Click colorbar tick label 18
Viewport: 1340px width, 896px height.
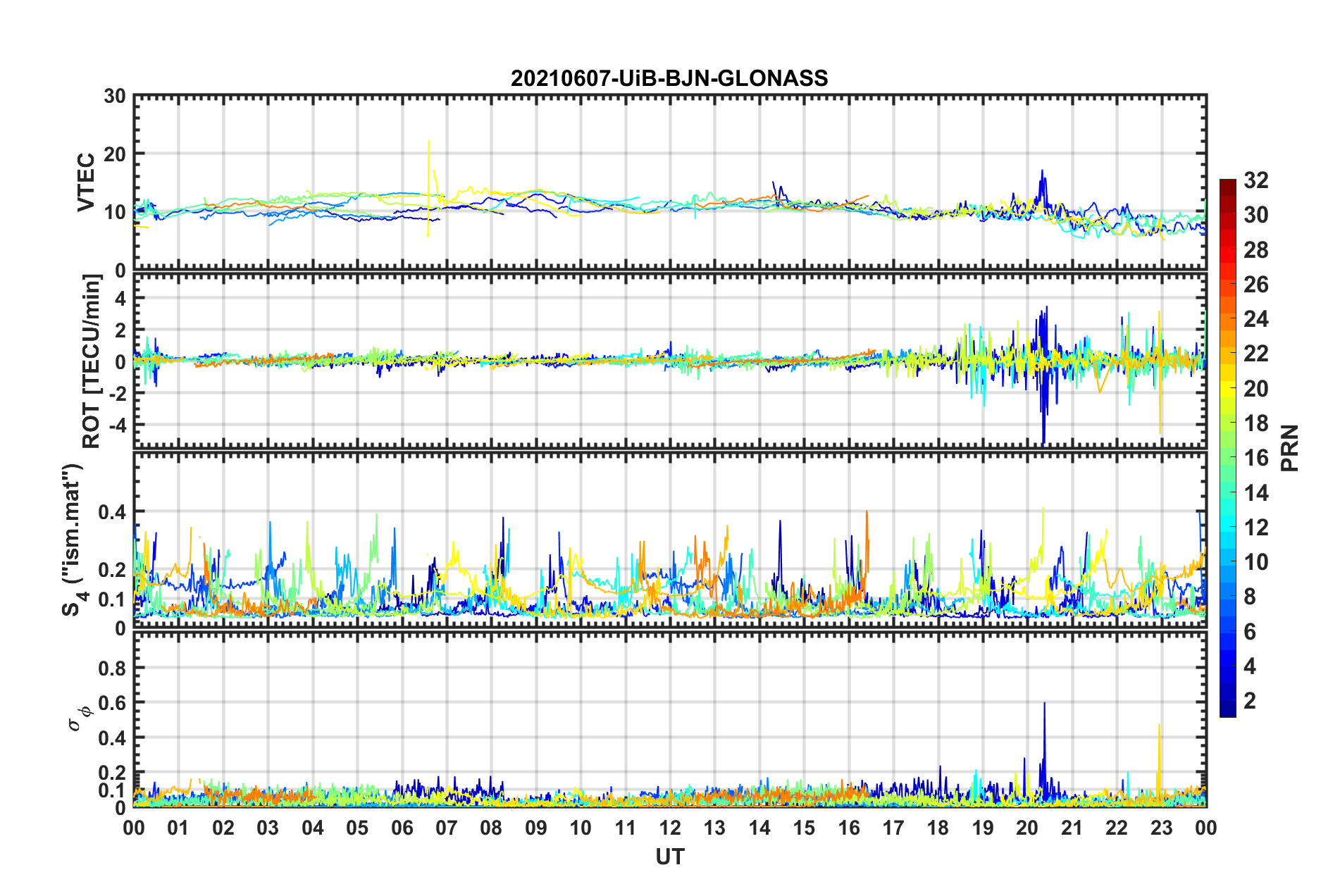[1256, 423]
